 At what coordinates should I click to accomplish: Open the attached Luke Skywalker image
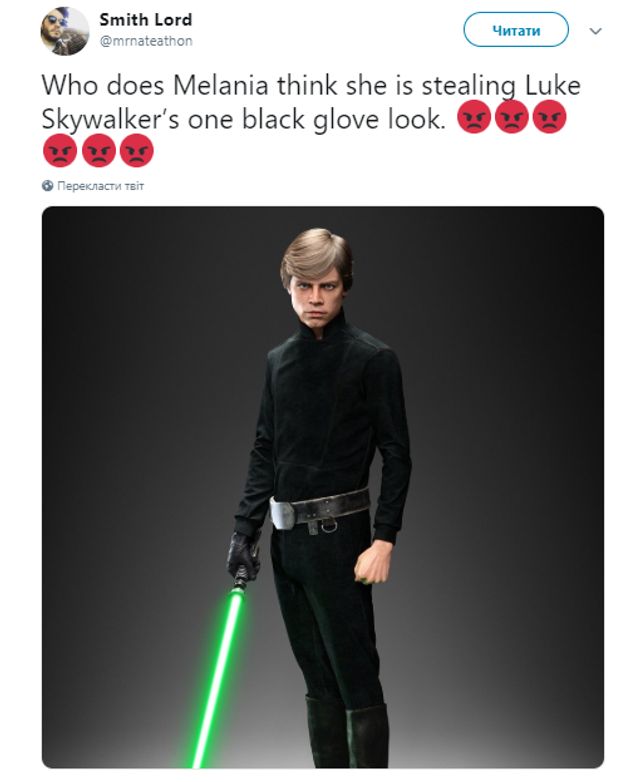tap(323, 487)
